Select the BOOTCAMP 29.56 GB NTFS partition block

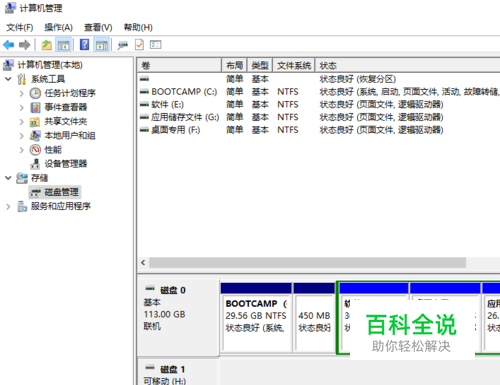point(256,317)
